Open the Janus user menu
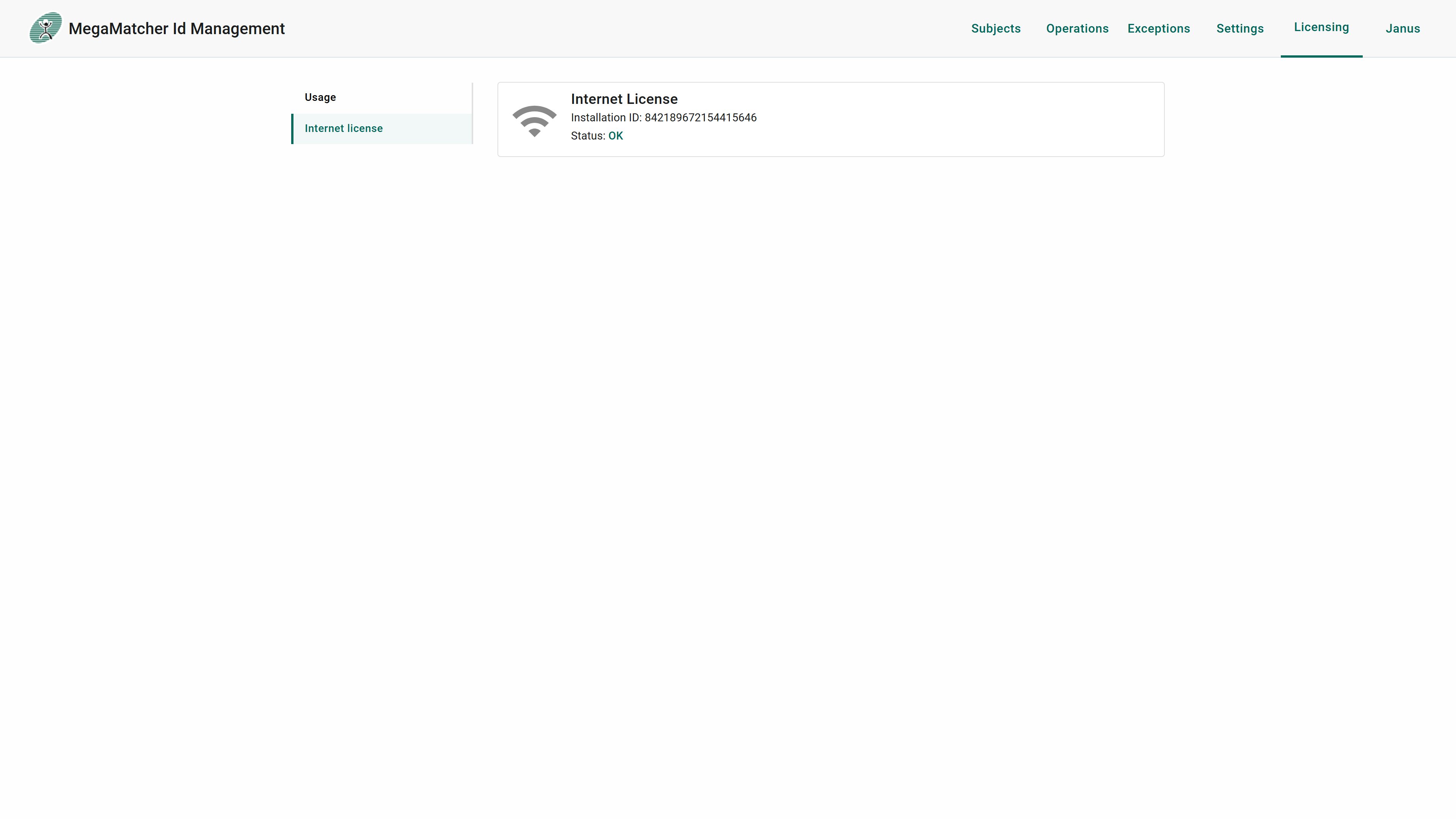 [1403, 28]
